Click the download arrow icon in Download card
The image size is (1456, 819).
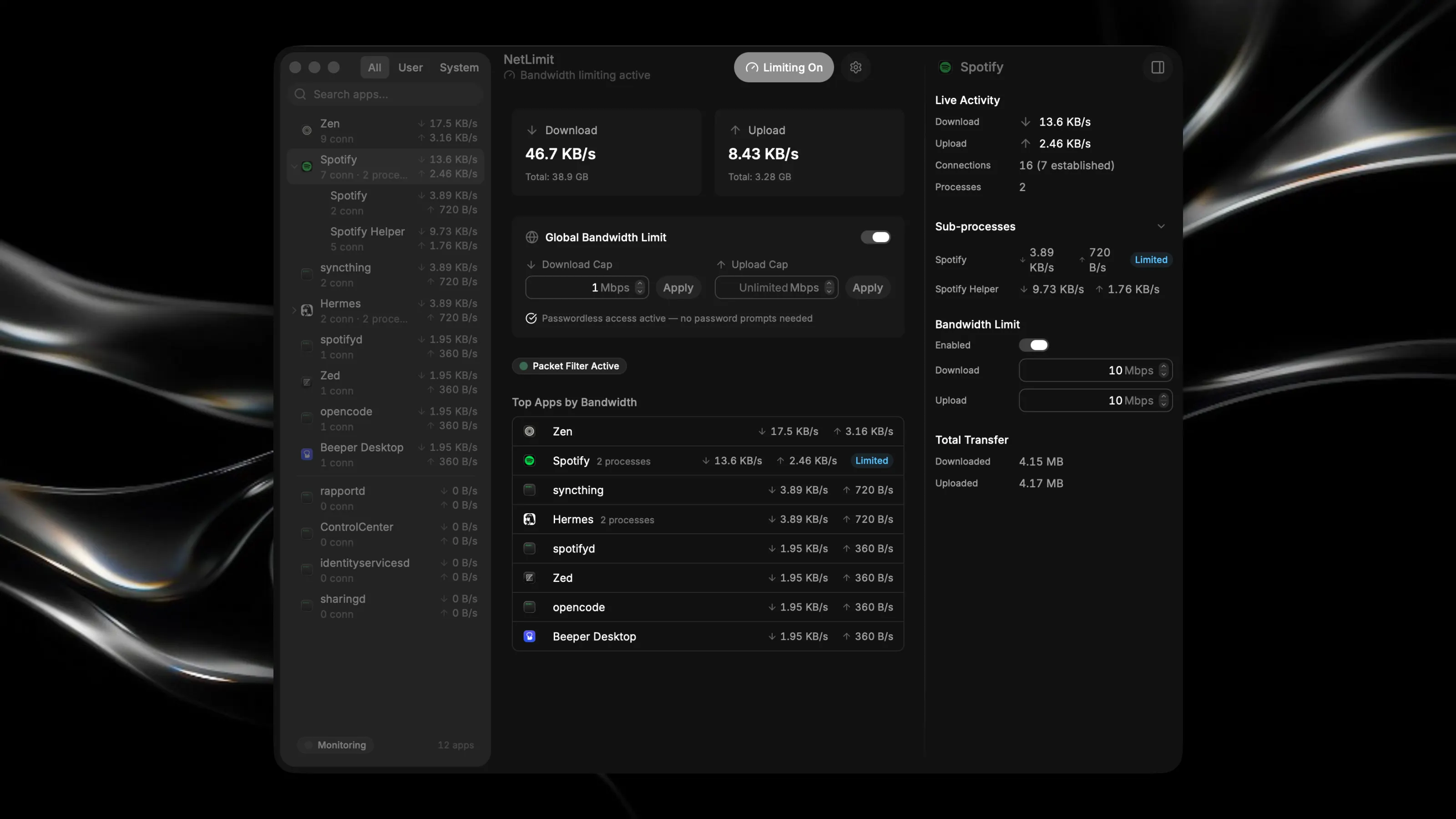(532, 131)
